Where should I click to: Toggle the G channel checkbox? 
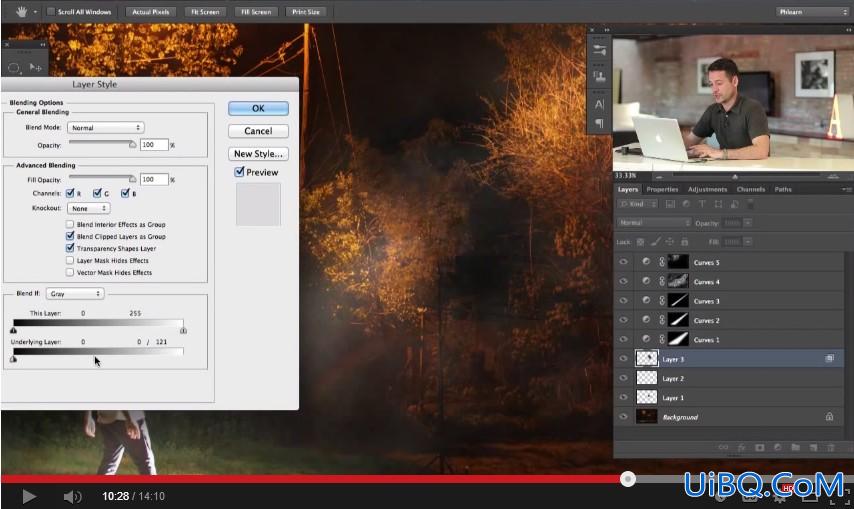point(97,193)
